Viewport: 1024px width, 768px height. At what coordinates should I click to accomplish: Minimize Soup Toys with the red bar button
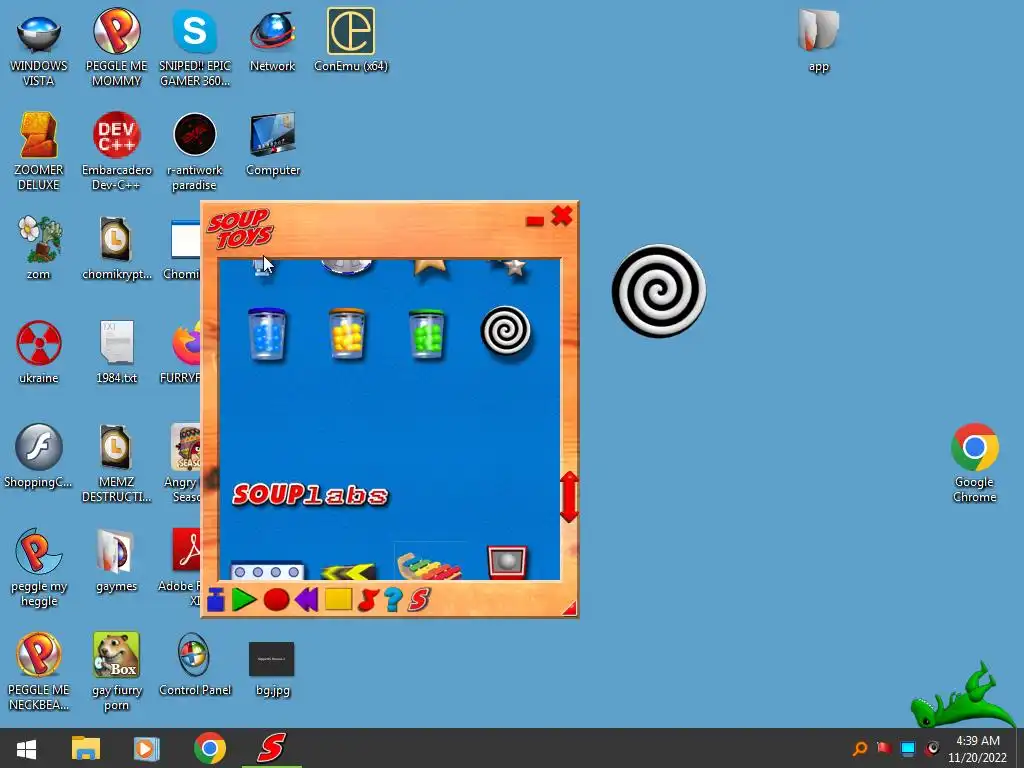(x=535, y=221)
